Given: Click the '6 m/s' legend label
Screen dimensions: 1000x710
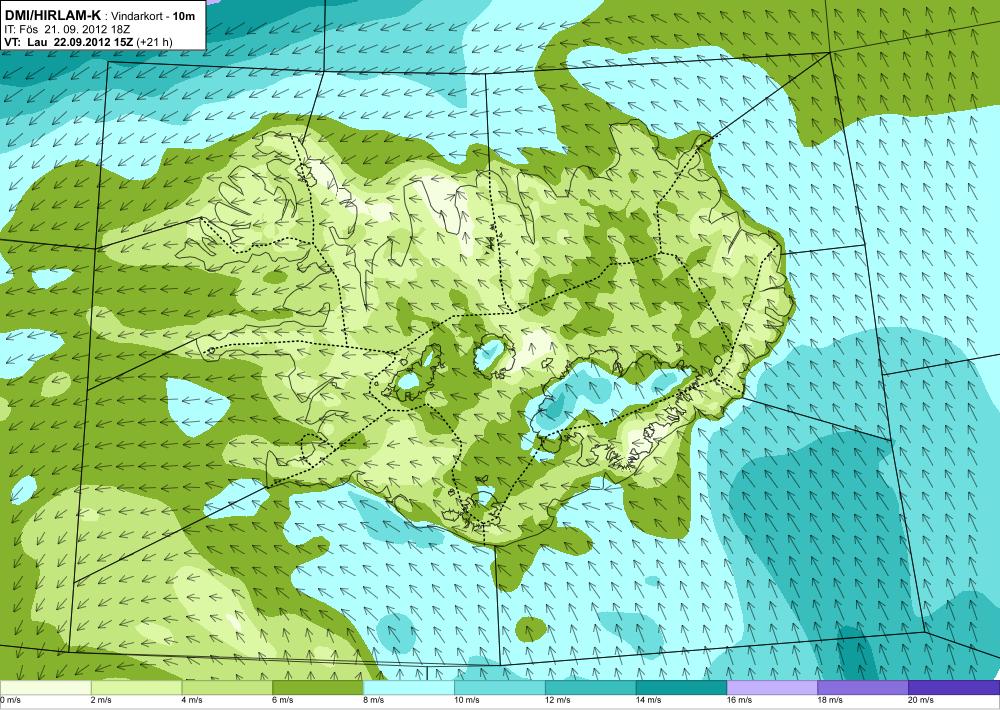Looking at the screenshot, I should (283, 700).
